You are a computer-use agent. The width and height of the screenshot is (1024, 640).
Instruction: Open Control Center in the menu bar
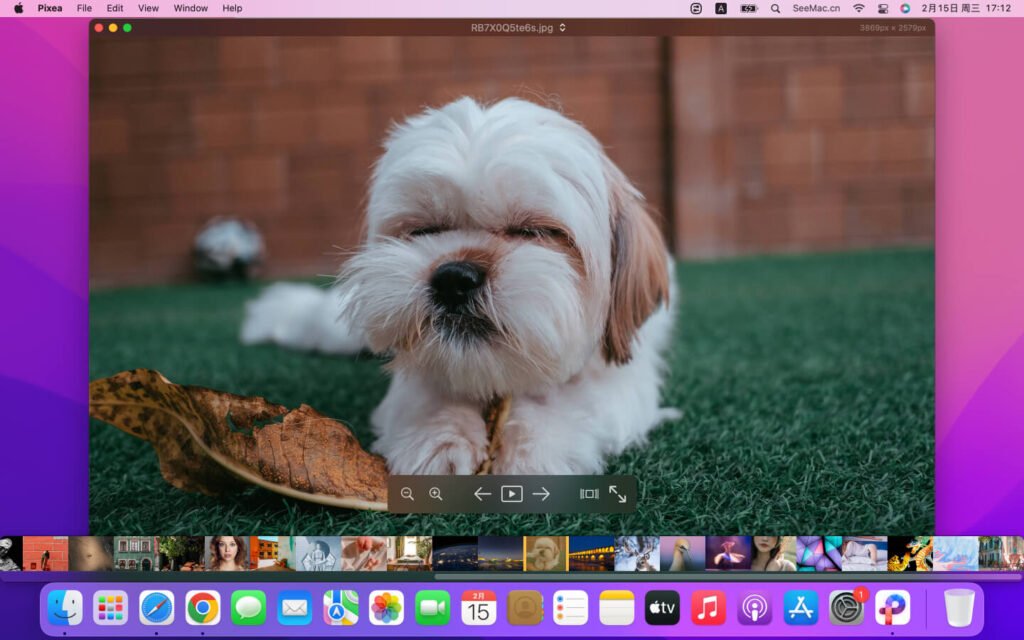click(x=881, y=8)
